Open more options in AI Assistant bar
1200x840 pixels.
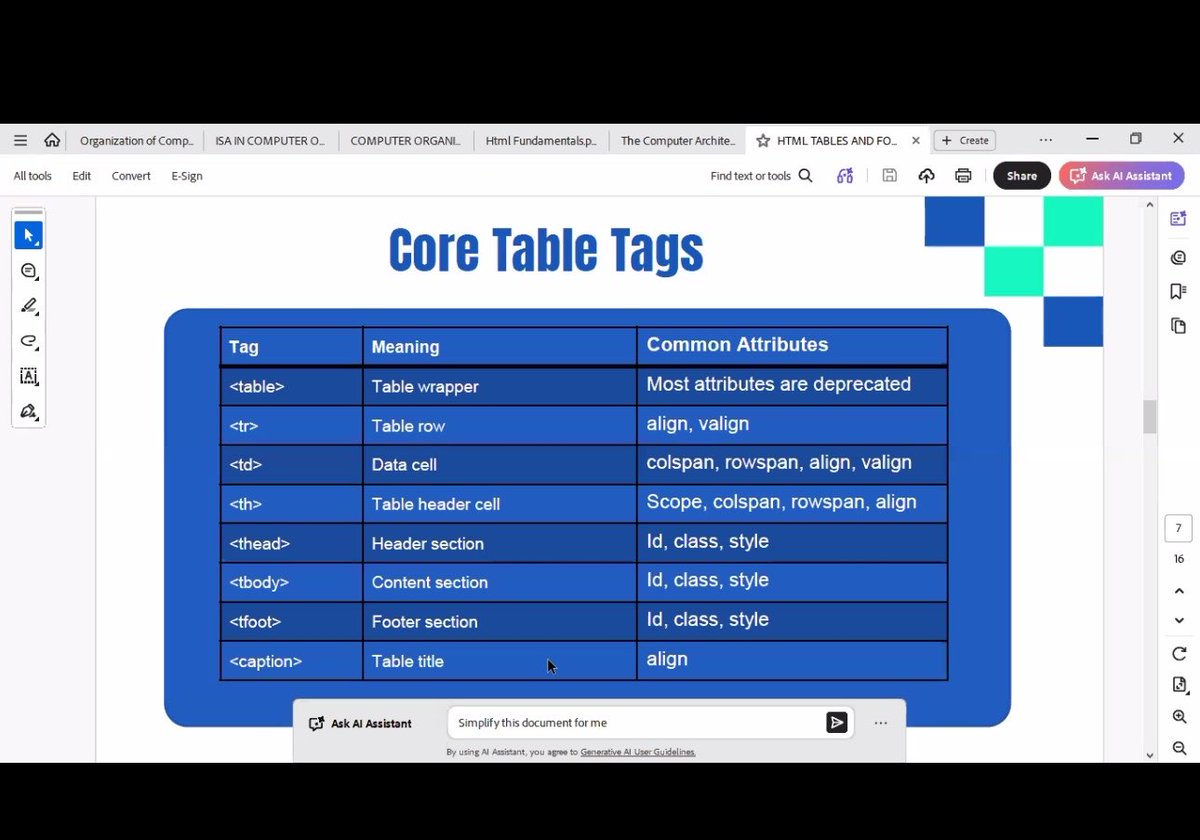point(880,723)
